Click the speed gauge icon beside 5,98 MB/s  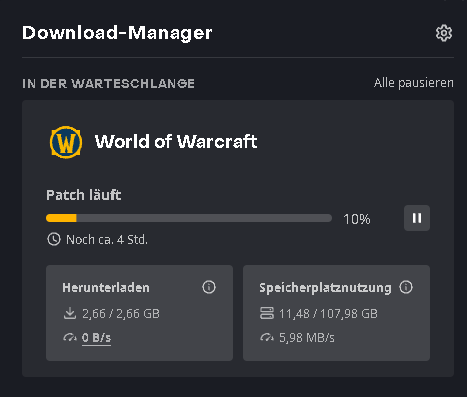pos(267,337)
